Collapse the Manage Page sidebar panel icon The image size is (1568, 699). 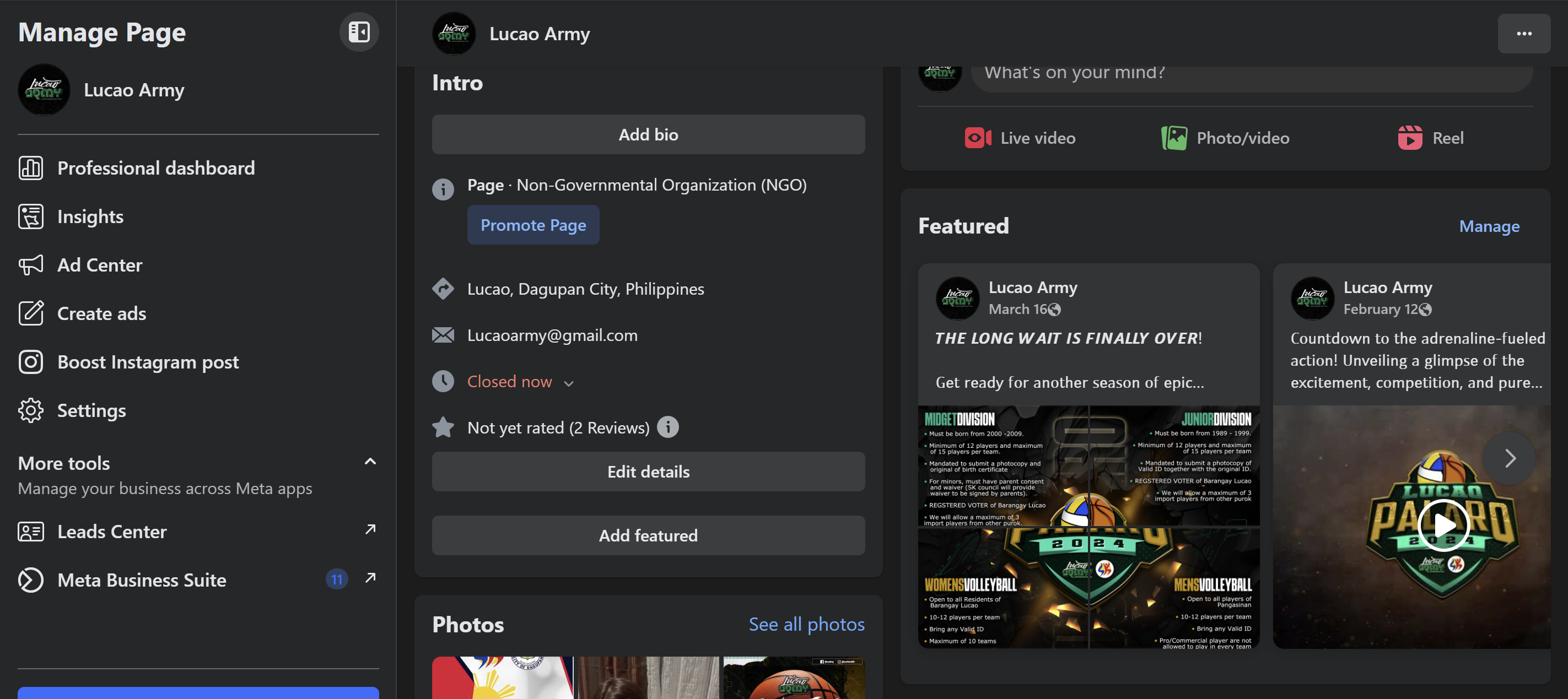pos(359,32)
